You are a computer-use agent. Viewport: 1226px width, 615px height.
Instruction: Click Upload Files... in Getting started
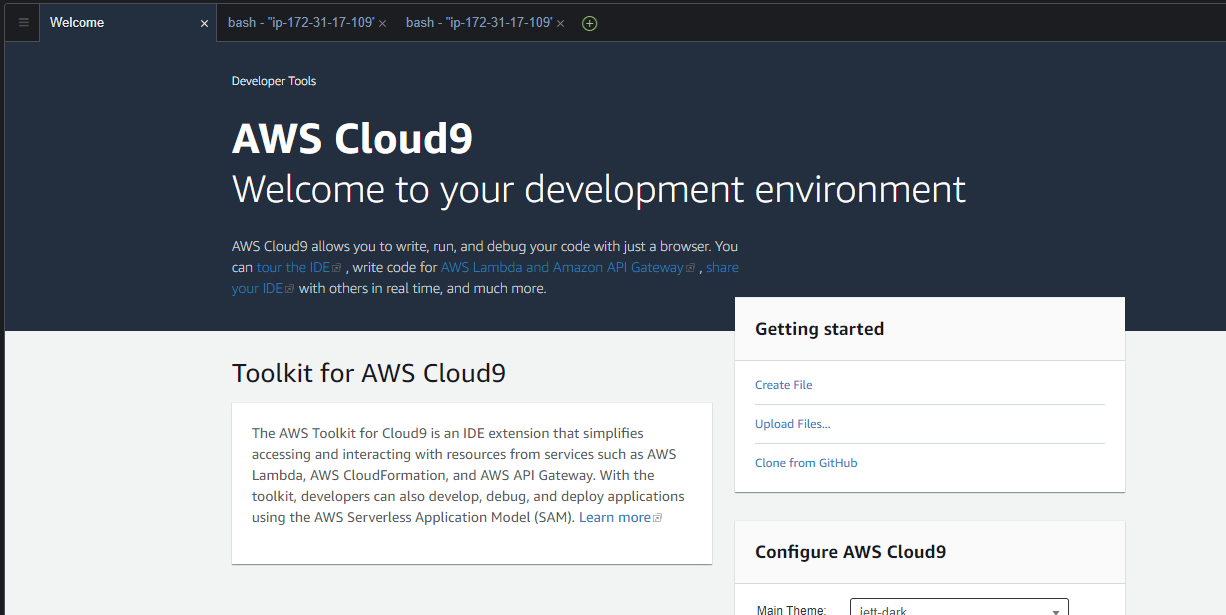(x=793, y=424)
